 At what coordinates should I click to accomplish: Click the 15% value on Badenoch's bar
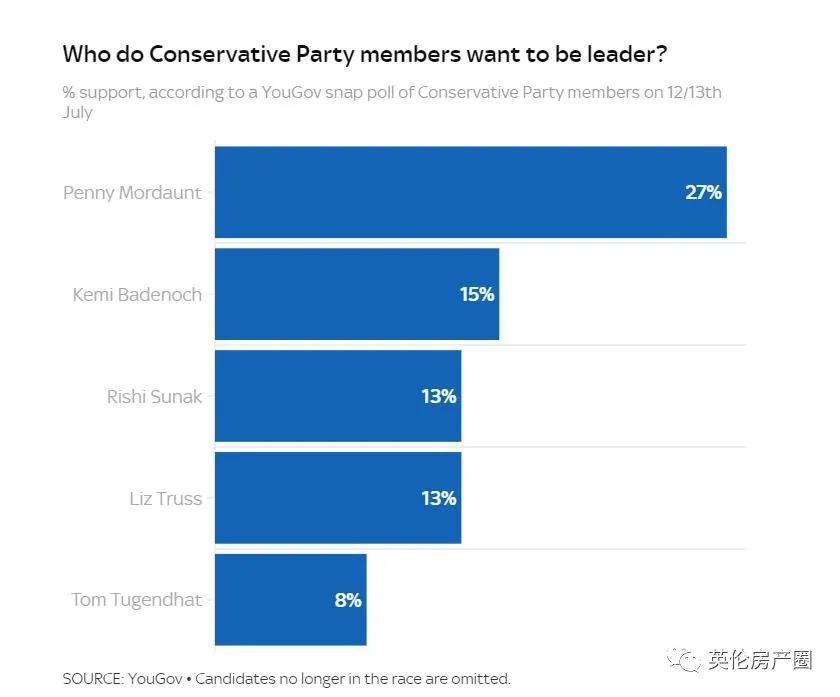point(477,294)
